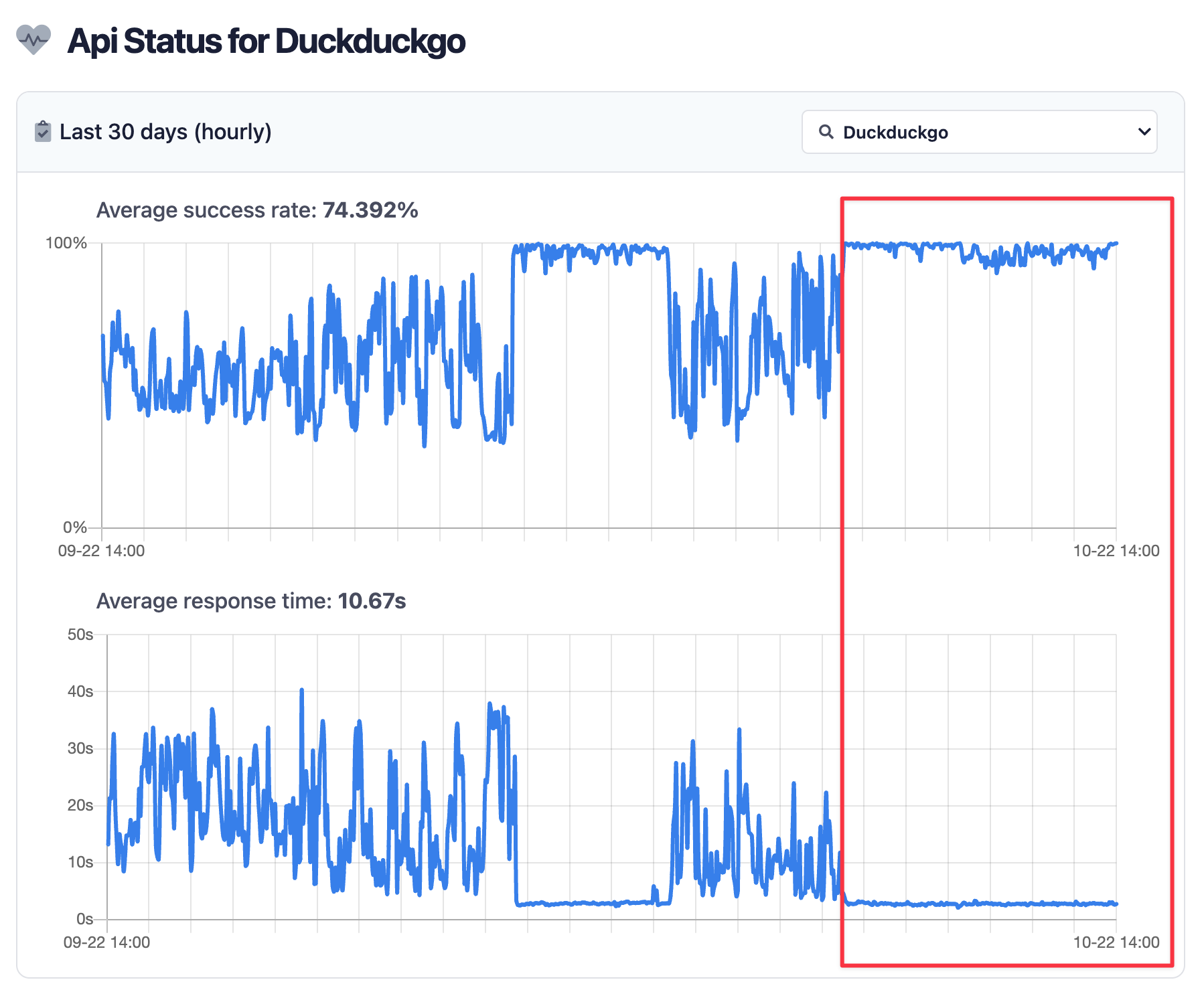1204x996 pixels.
Task: Click the 30s label on response time axis
Action: 80,748
